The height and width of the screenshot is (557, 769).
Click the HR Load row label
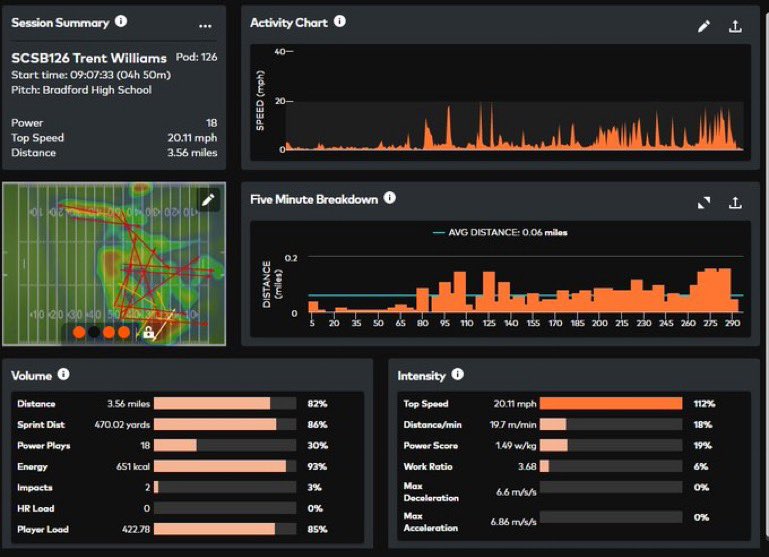click(35, 508)
